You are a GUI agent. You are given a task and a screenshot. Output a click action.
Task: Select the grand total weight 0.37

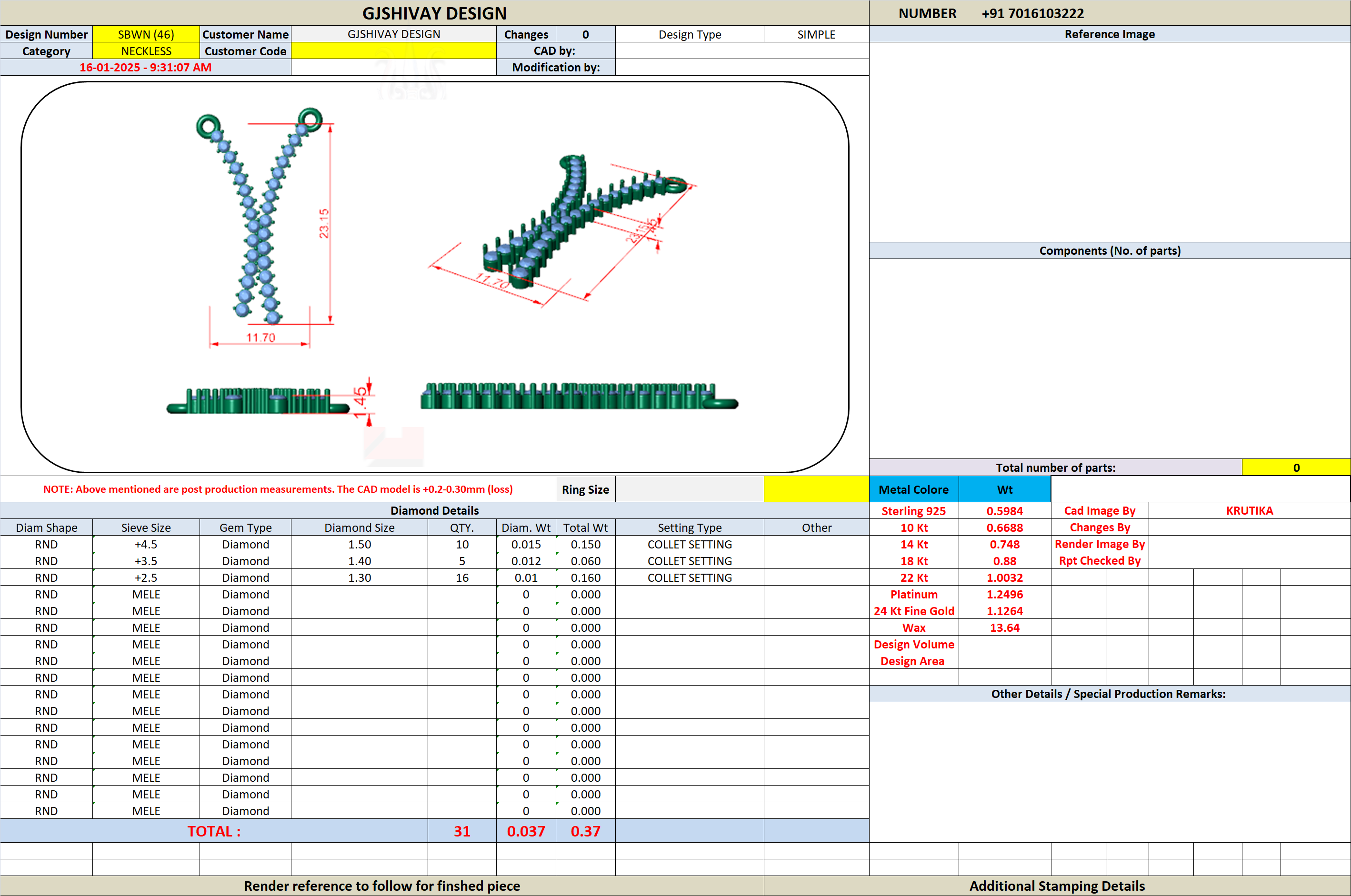[x=585, y=831]
